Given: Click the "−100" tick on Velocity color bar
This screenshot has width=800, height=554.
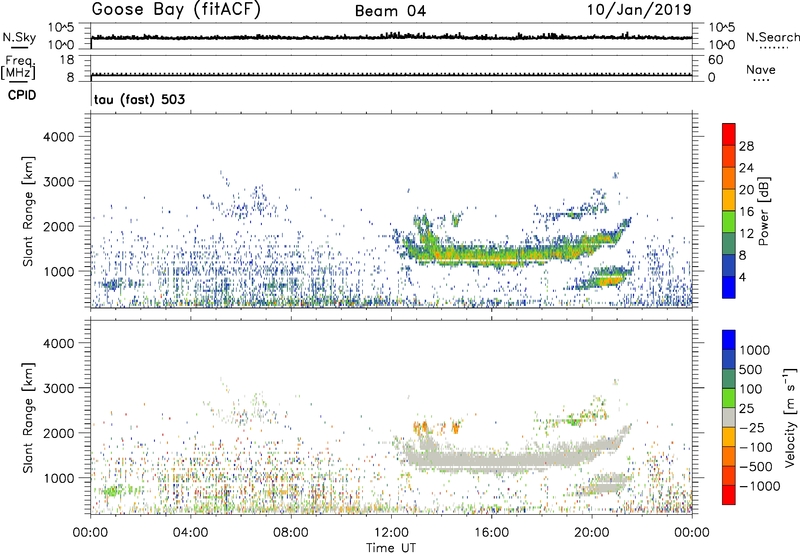Looking at the screenshot, I should coord(755,447).
